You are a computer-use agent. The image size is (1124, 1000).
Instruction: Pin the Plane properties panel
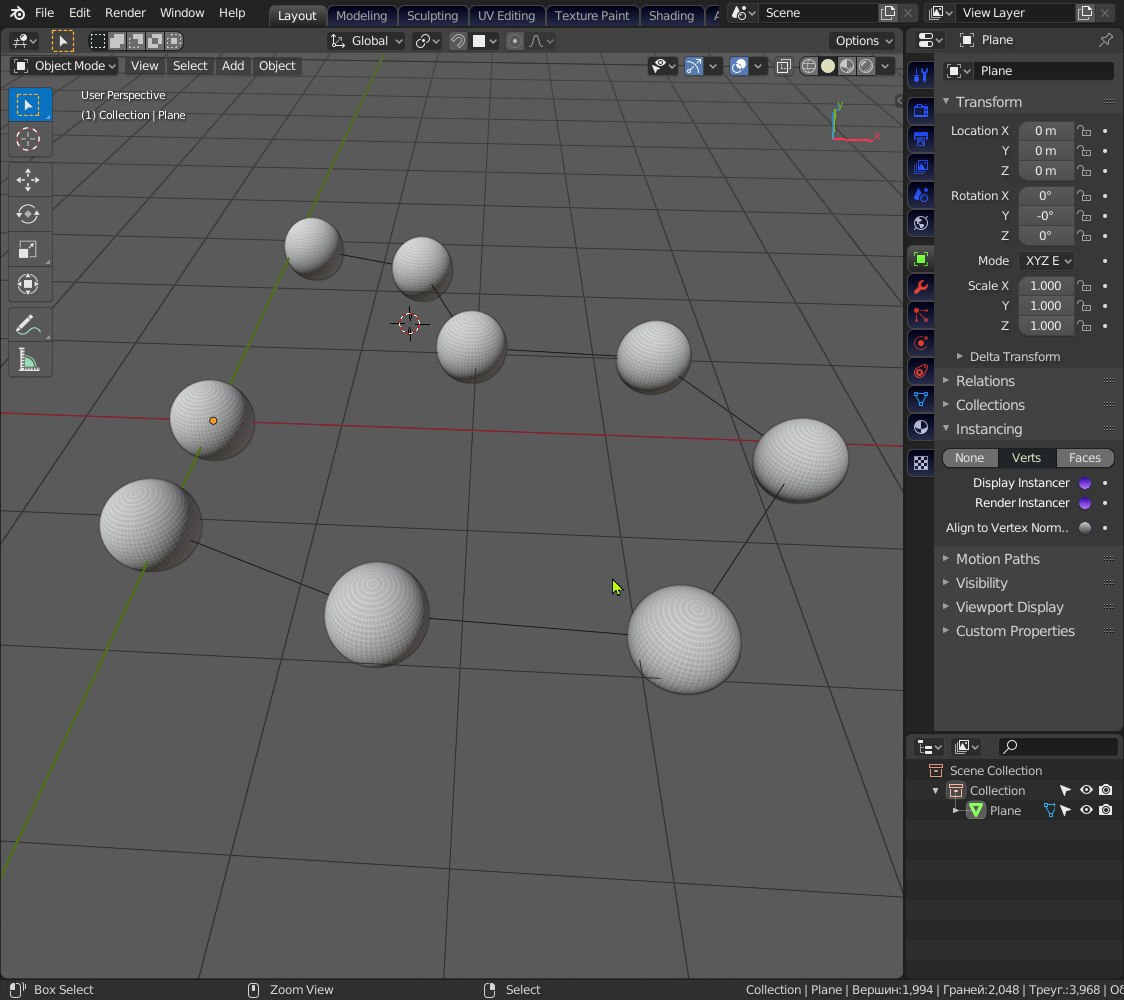tap(1106, 40)
